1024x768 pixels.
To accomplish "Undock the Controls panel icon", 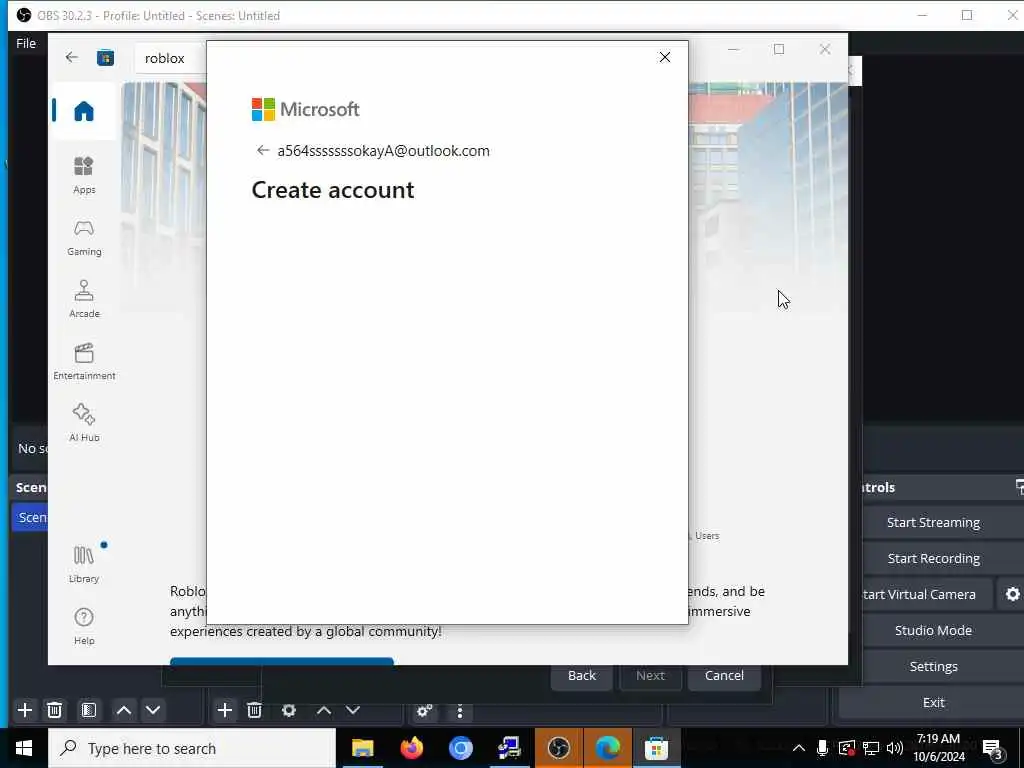I will [x=1019, y=487].
